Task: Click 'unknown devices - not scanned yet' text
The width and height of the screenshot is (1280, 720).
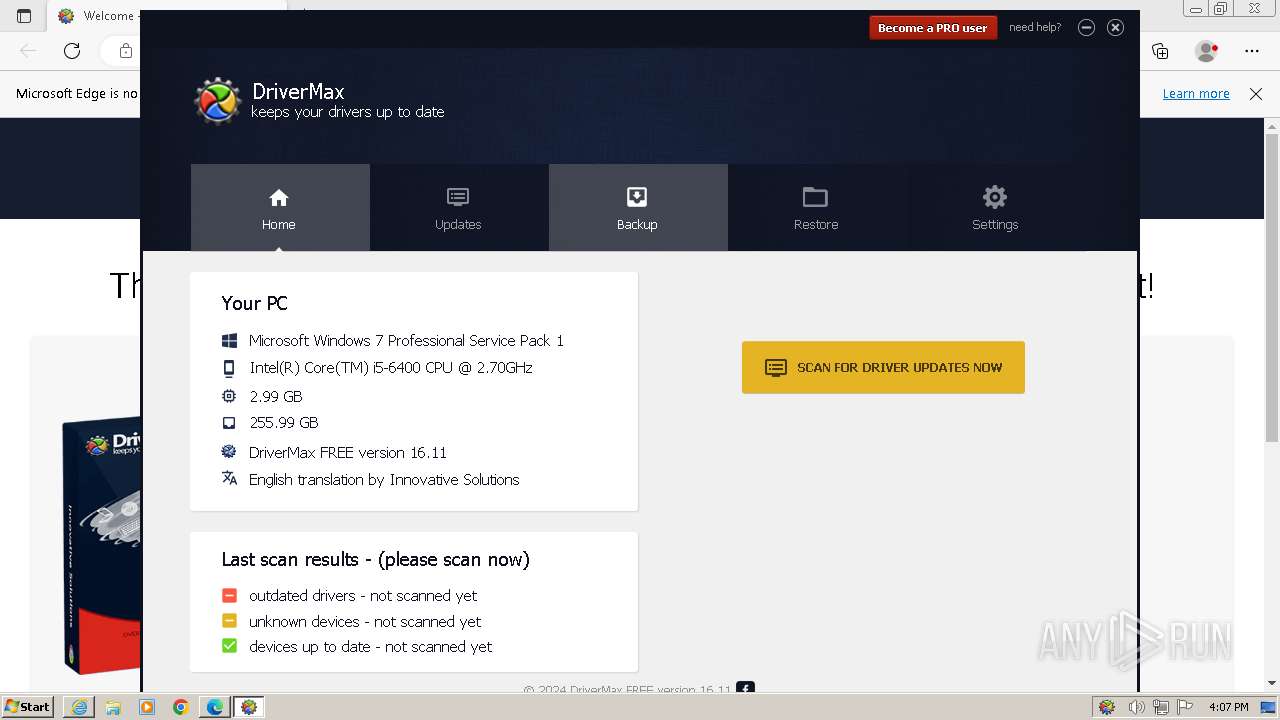Action: pos(365,621)
